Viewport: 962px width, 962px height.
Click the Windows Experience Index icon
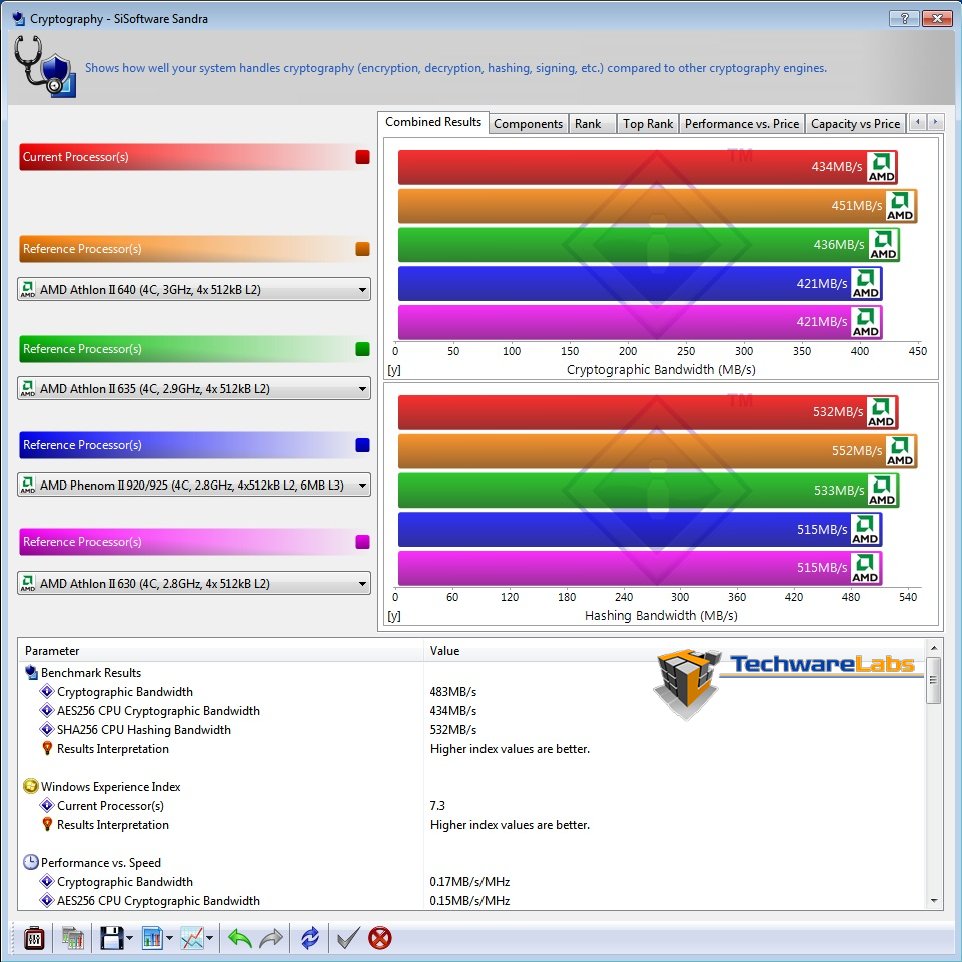tap(31, 786)
